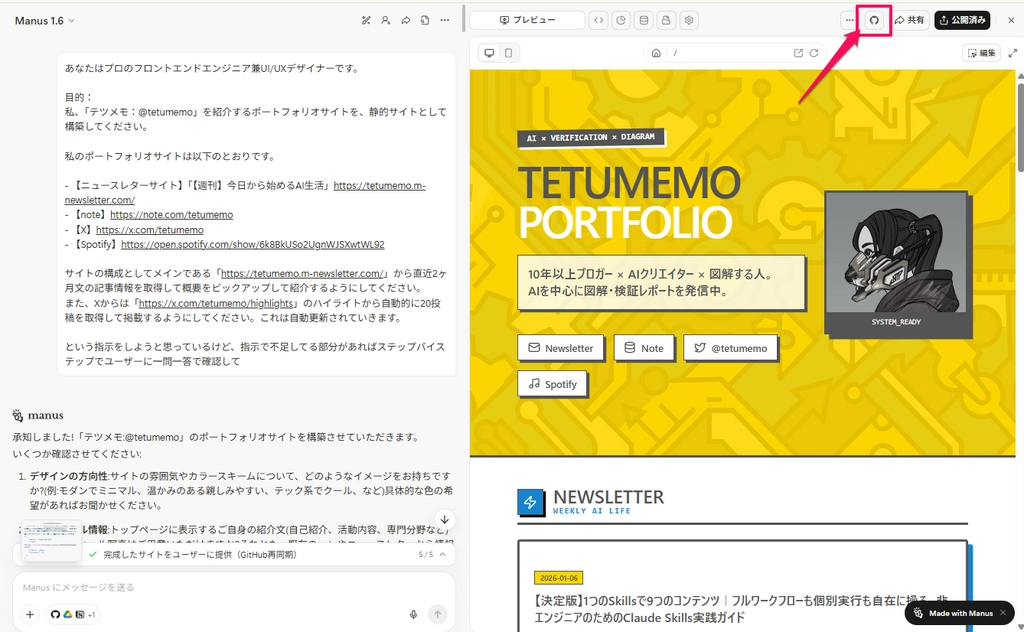Click the share arrow icon in chat header
The width and height of the screenshot is (1024, 632).
click(x=406, y=20)
